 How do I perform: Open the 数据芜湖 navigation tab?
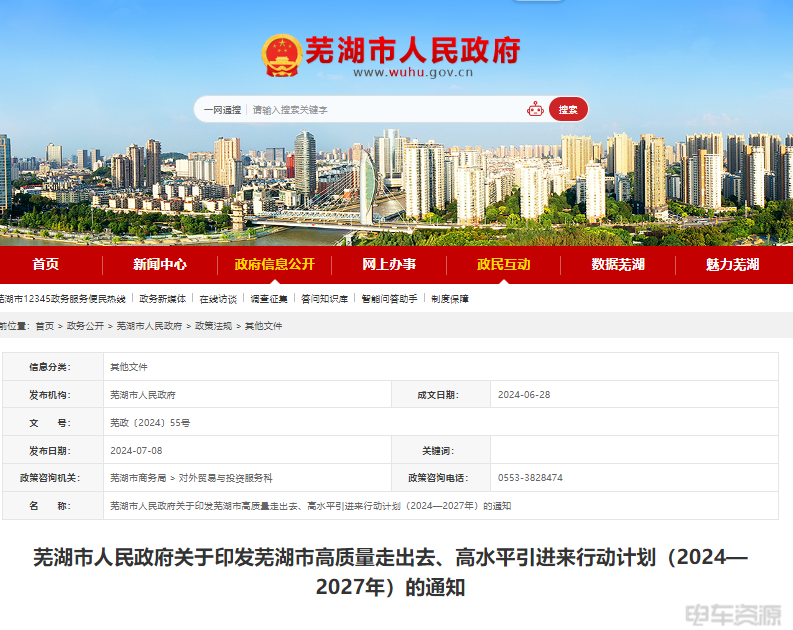coord(618,264)
